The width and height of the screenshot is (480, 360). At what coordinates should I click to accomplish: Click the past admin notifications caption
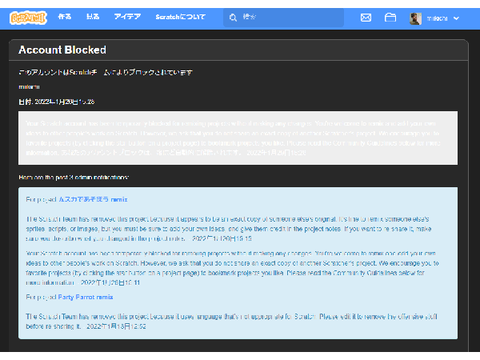click(74, 177)
